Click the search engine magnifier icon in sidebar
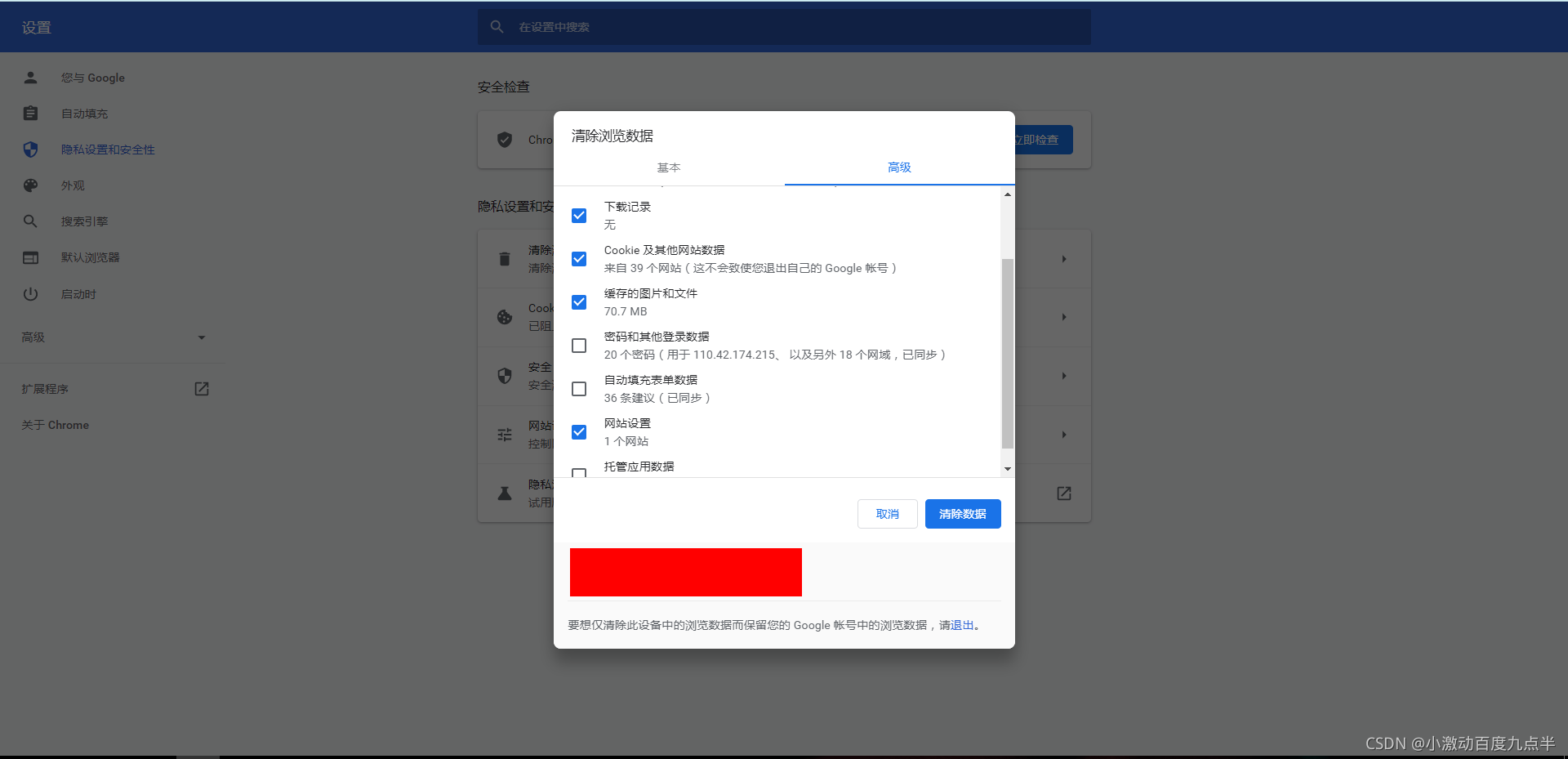Screen dimensions: 1568x759 [30, 221]
